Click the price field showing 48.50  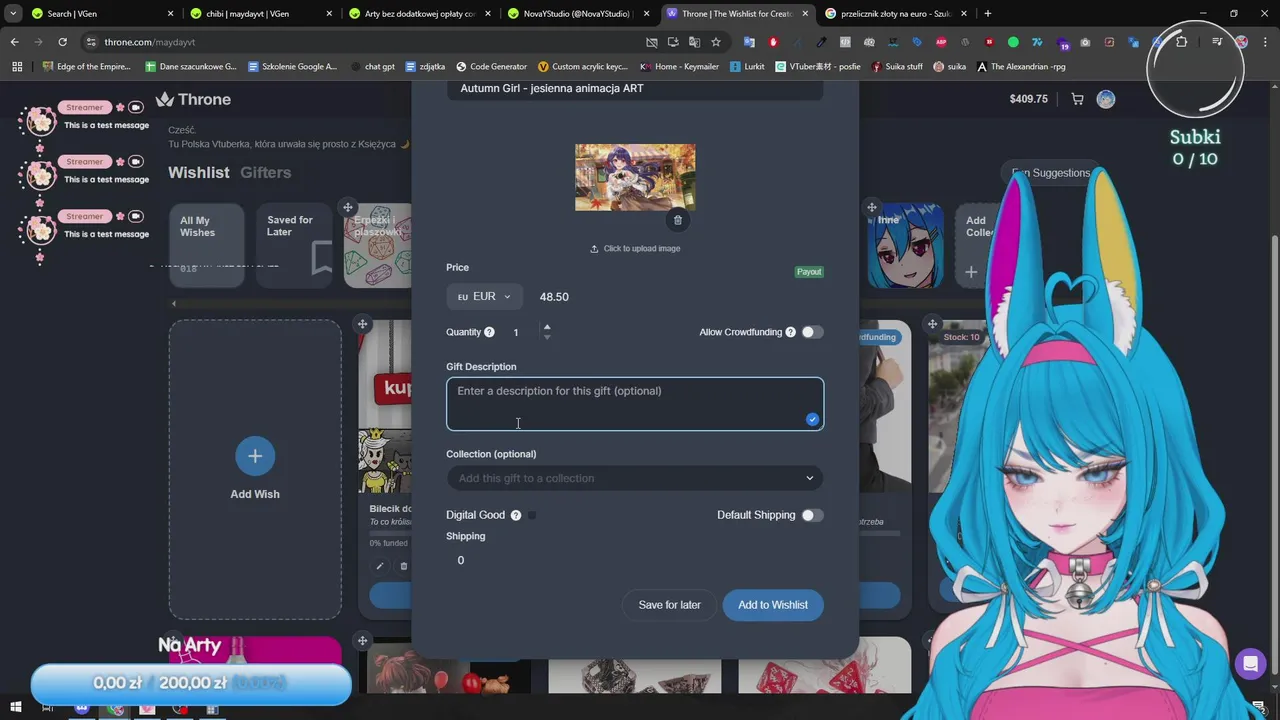tap(554, 297)
